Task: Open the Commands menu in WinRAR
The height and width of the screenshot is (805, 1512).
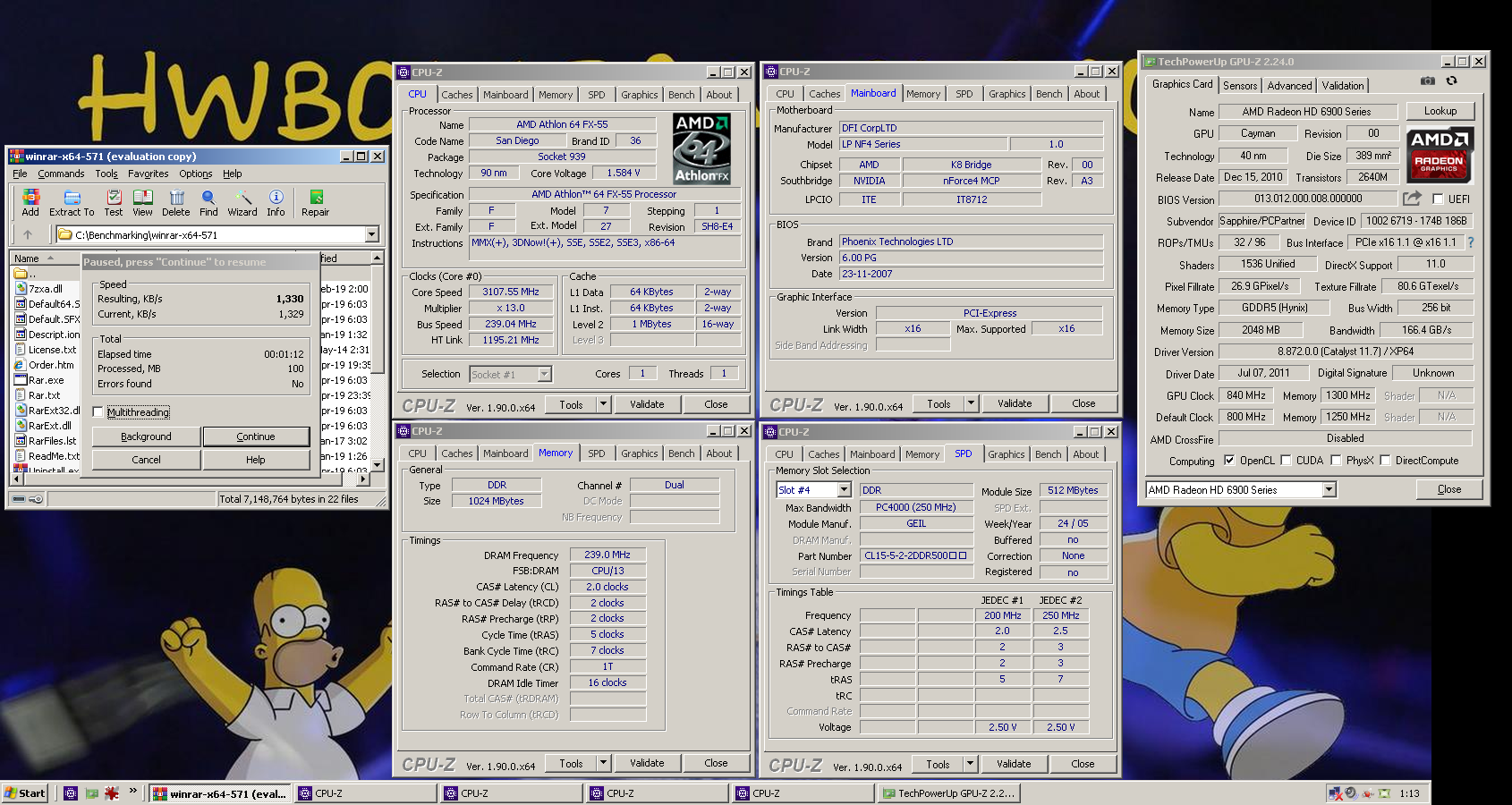Action: click(61, 174)
